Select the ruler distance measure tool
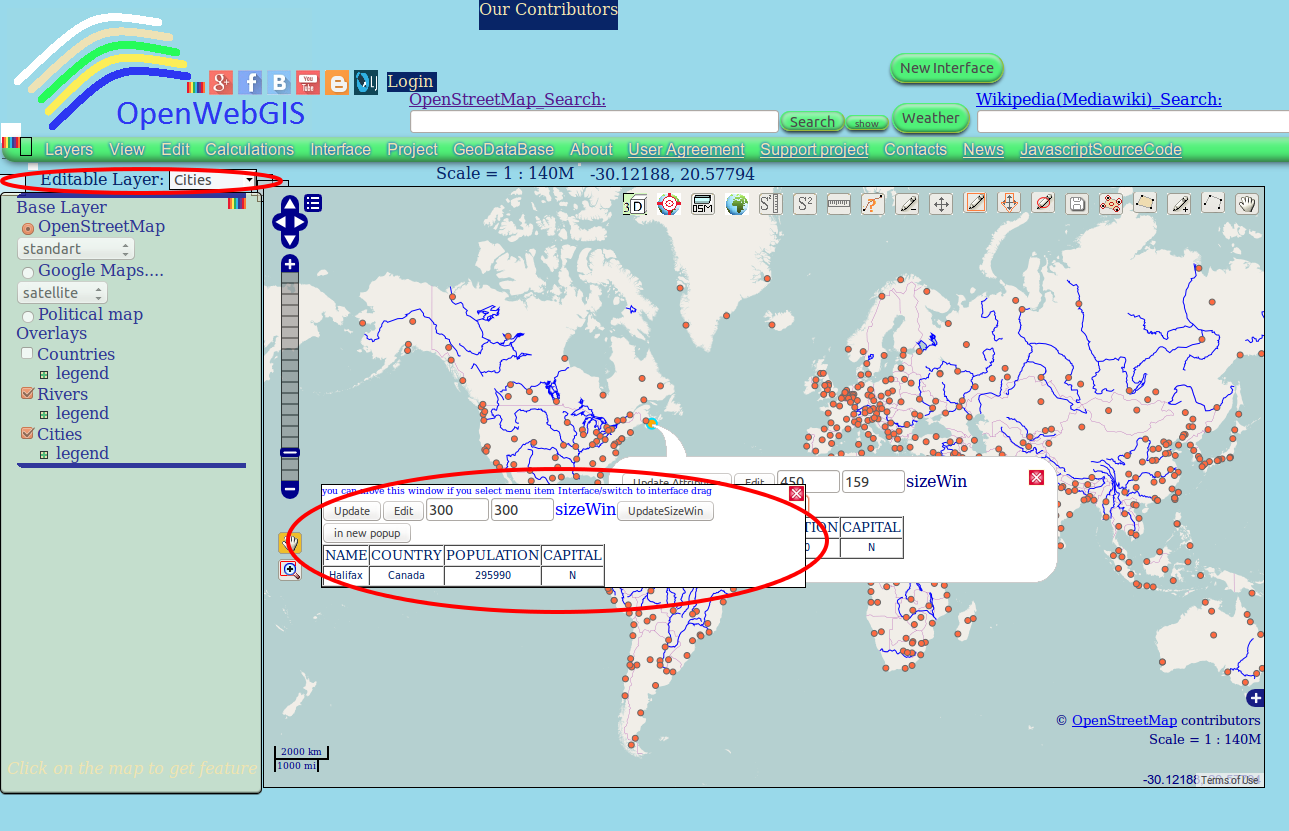The image size is (1289, 831). [839, 204]
